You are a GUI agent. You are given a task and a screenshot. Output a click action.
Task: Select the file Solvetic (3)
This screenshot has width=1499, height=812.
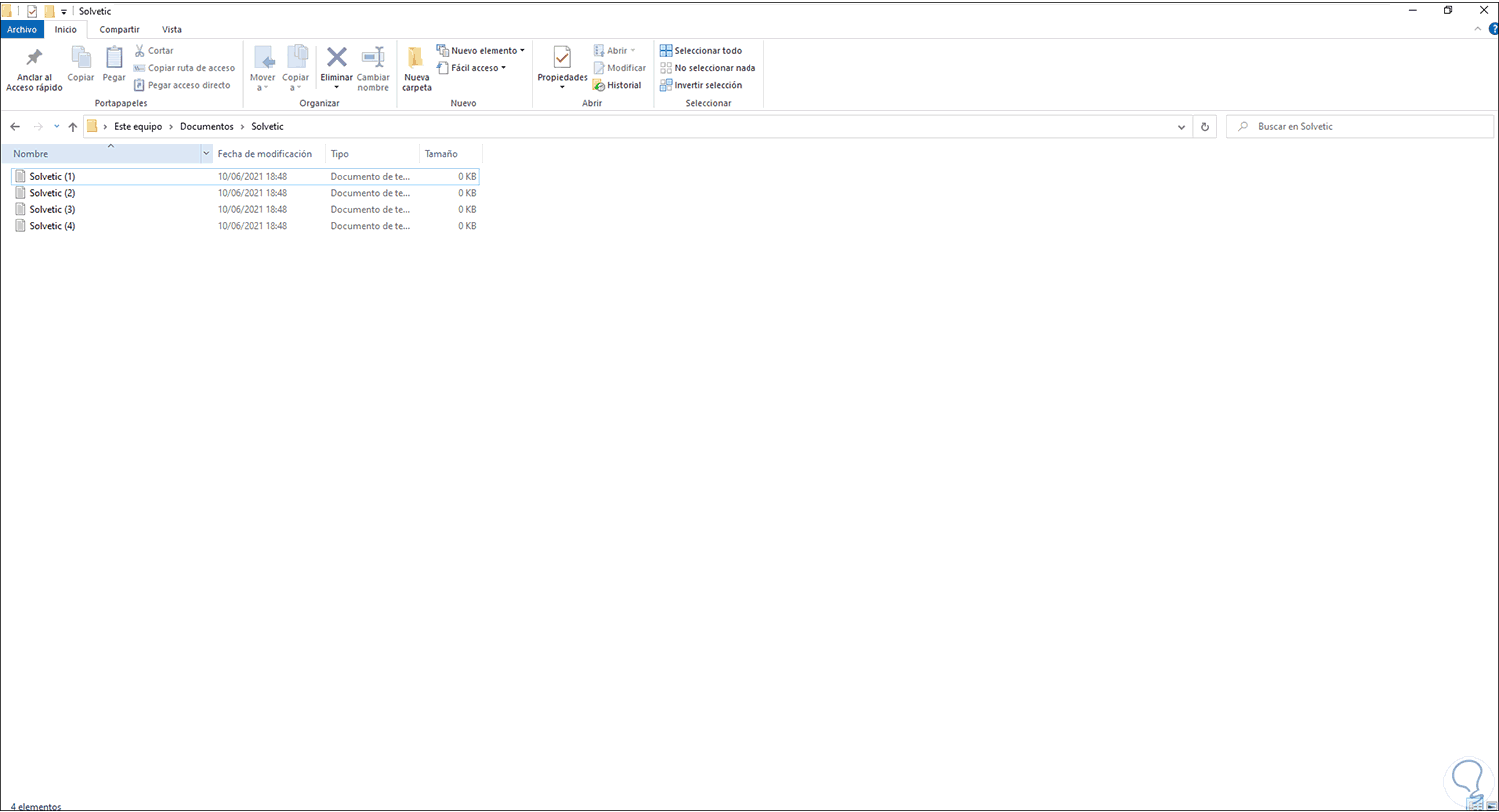pos(246,210)
